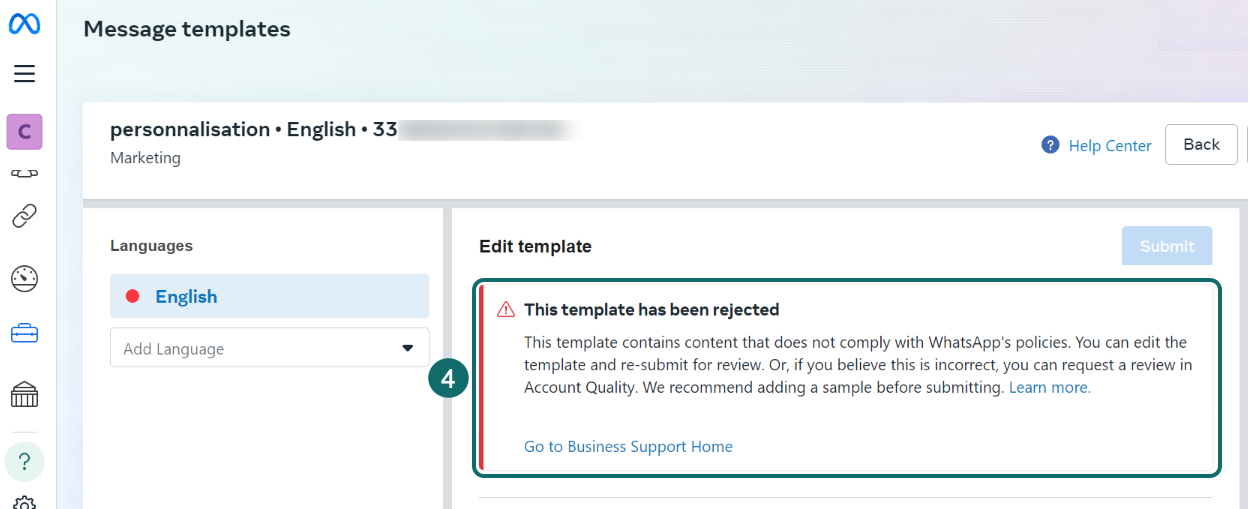Click the Add Language dropdown arrow
This screenshot has width=1249, height=509.
click(407, 348)
